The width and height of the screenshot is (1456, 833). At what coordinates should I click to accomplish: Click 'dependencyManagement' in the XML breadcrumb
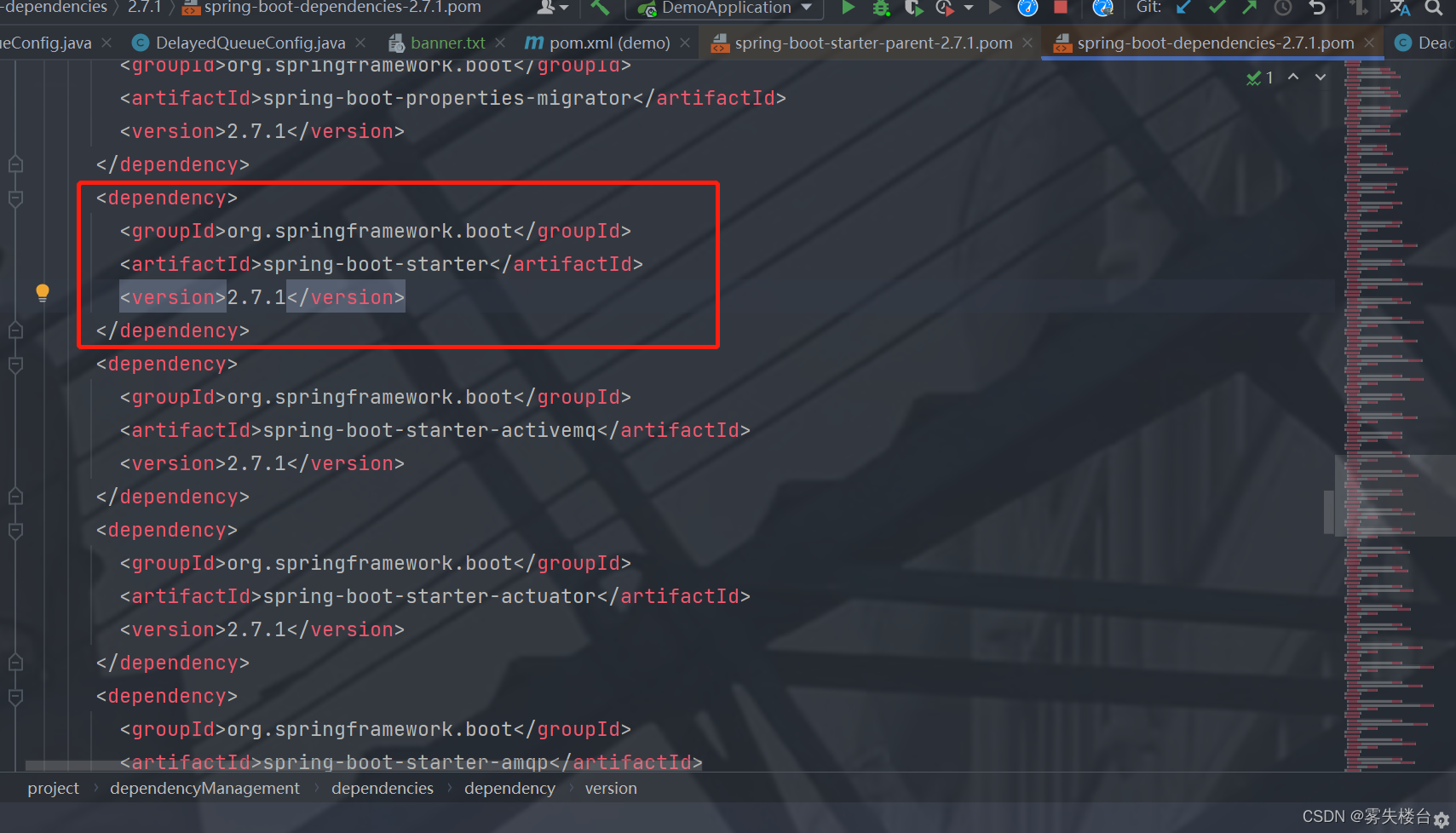click(204, 789)
